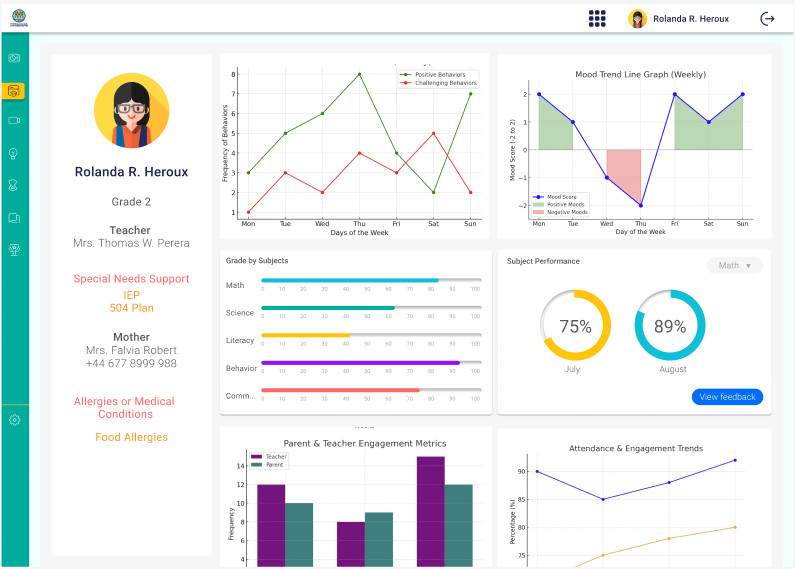Viewport: 795px width, 569px height.
Task: Expand the Math subject dropdown
Action: (x=734, y=265)
